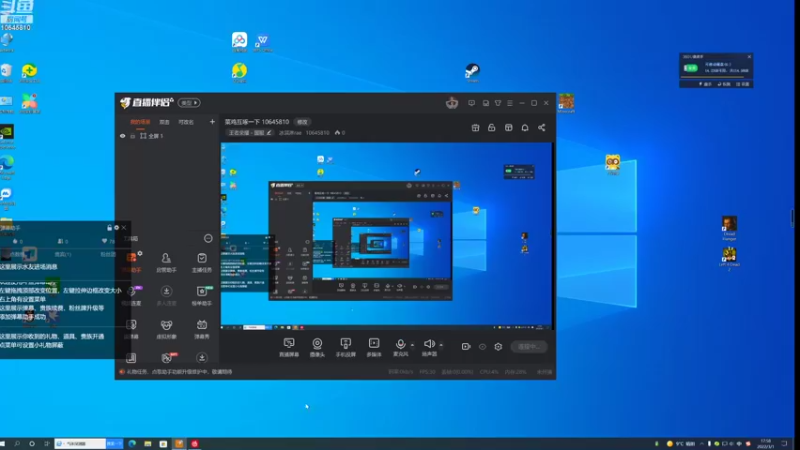Select the second scene tab

[164, 122]
